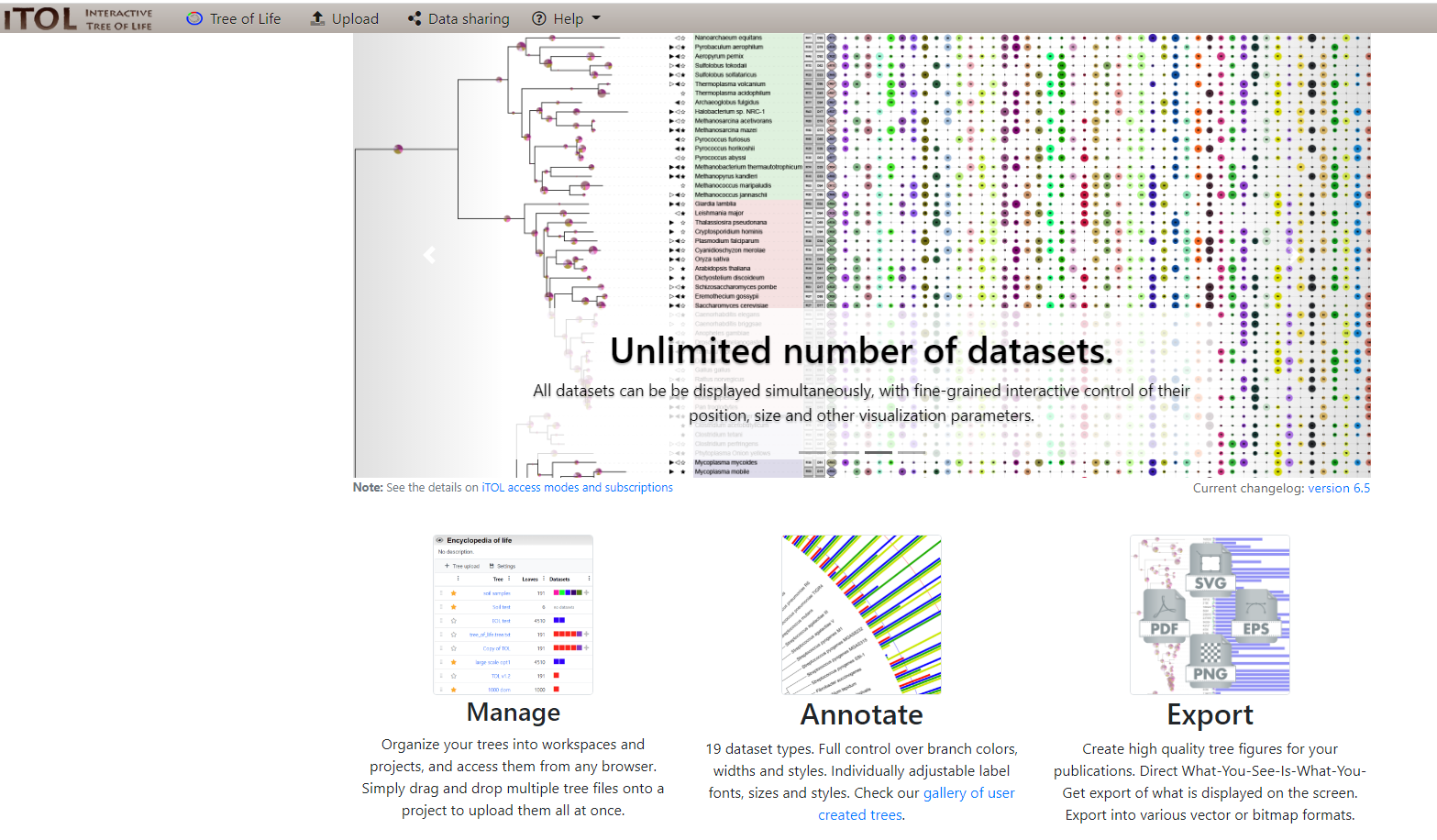The image size is (1437, 840).
Task: Star the TOL test tree
Action: 454,620
